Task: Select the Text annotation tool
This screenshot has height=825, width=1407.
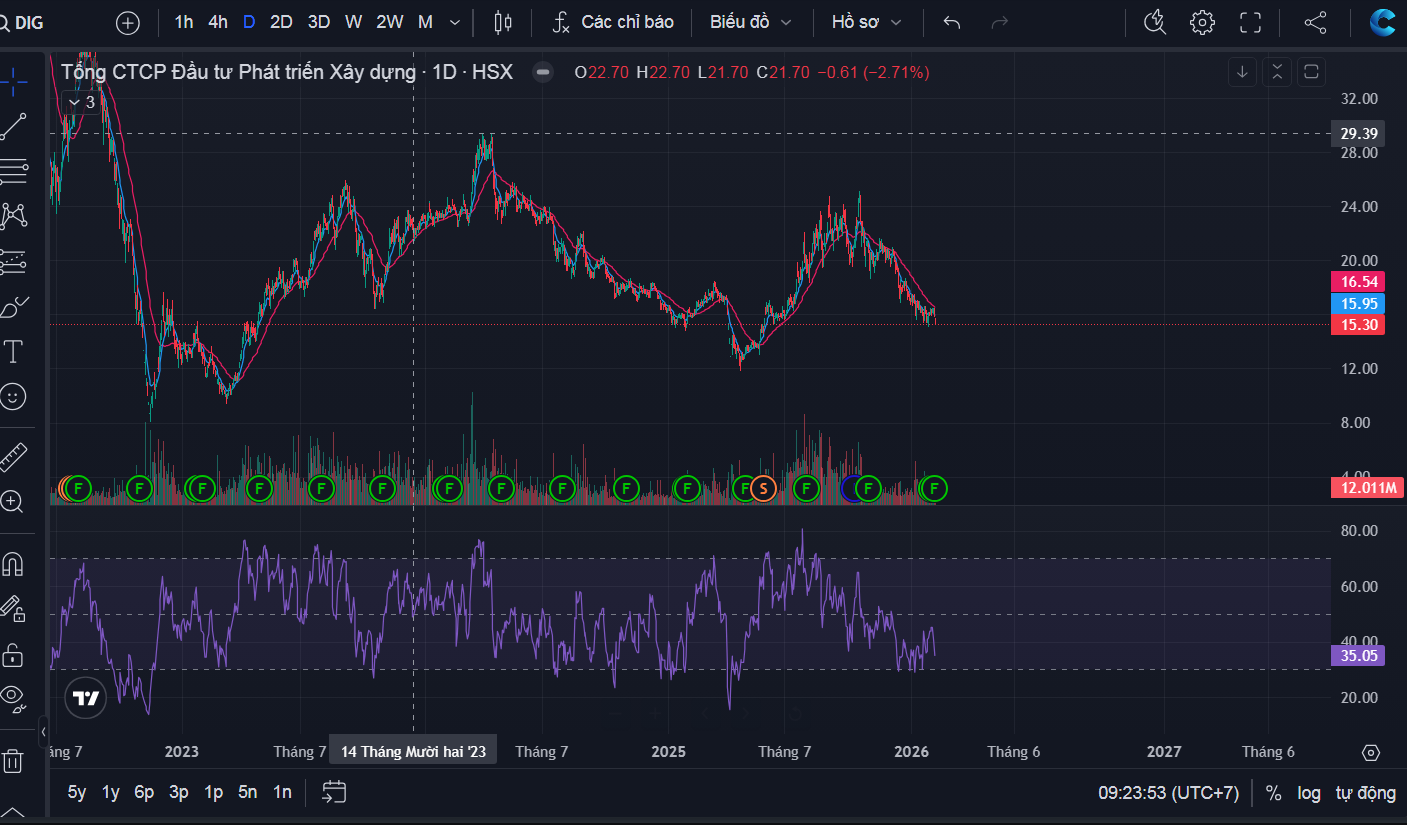Action: 13,351
